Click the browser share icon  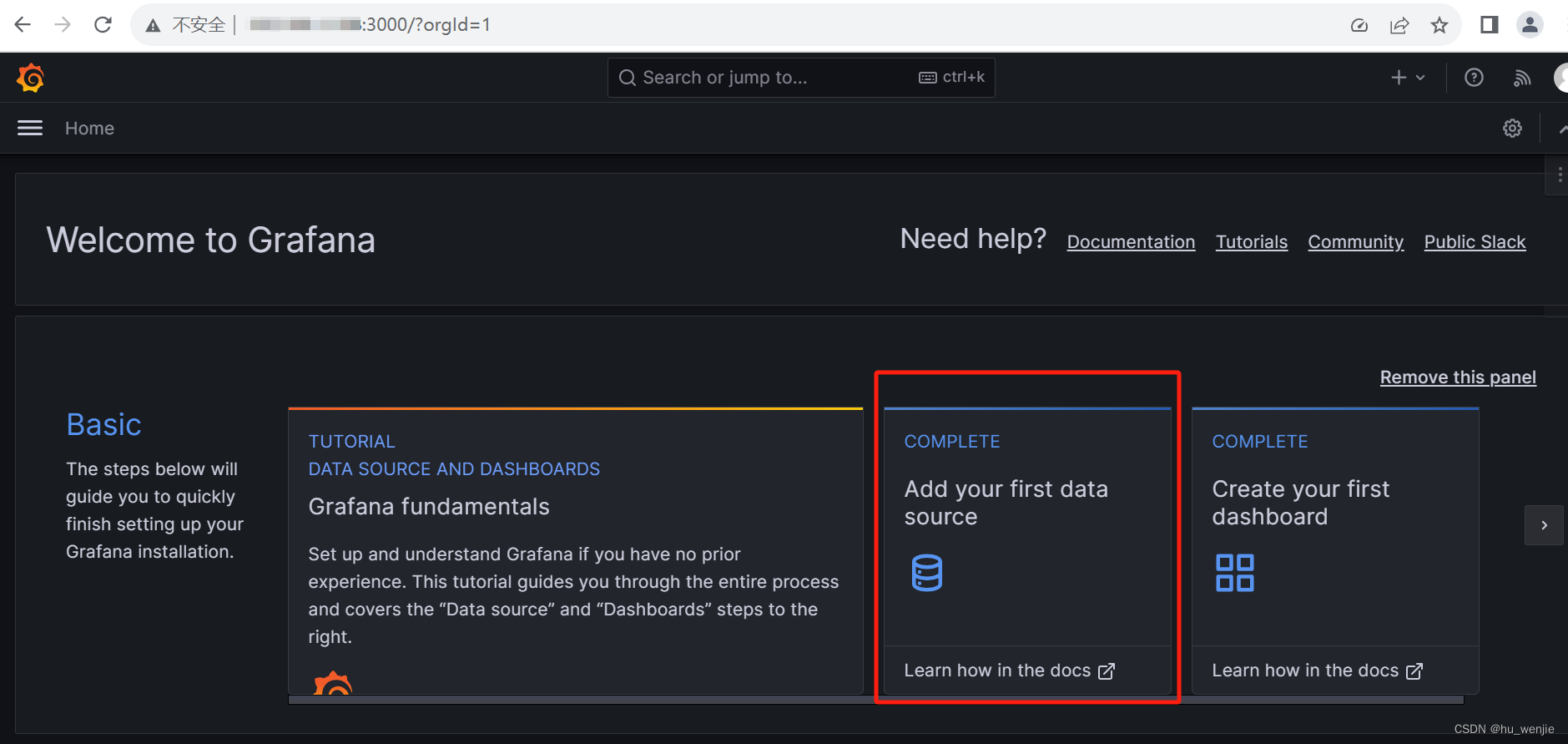pyautogui.click(x=1399, y=25)
